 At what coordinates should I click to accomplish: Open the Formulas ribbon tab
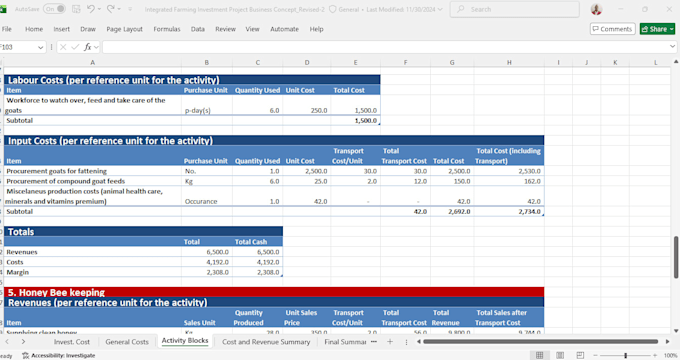(167, 29)
